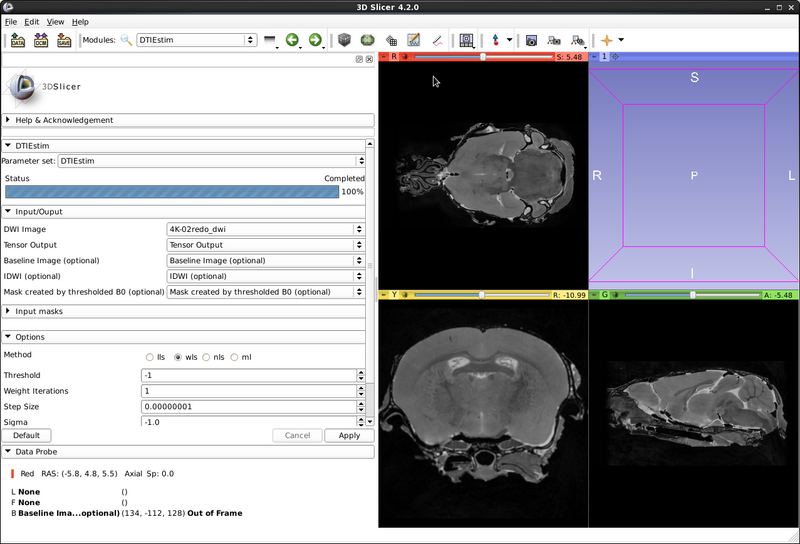Go to previous module with back arrow
The width and height of the screenshot is (800, 544).
[292, 40]
